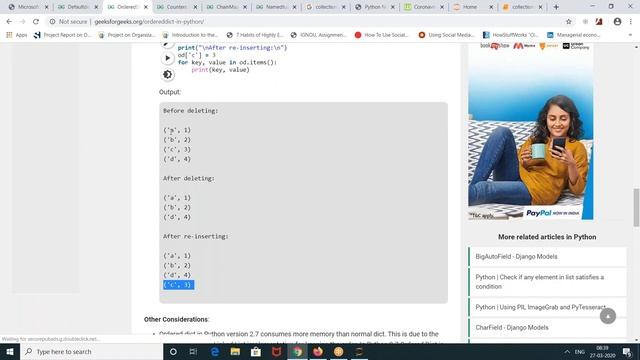Open the Introduction to the... bookmark

pos(190,35)
